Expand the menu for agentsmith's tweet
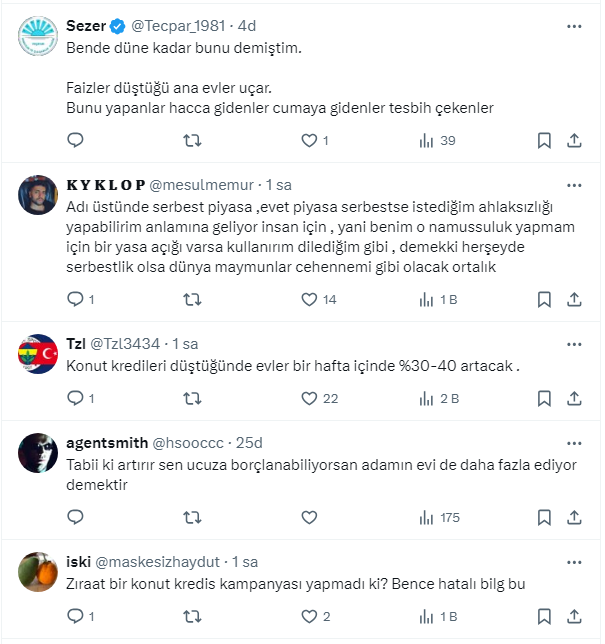The width and height of the screenshot is (605, 644). click(x=574, y=442)
